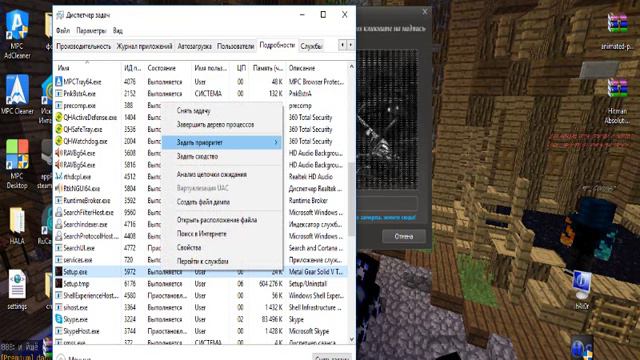
Task: Sort by ЦП column header
Action: click(240, 68)
